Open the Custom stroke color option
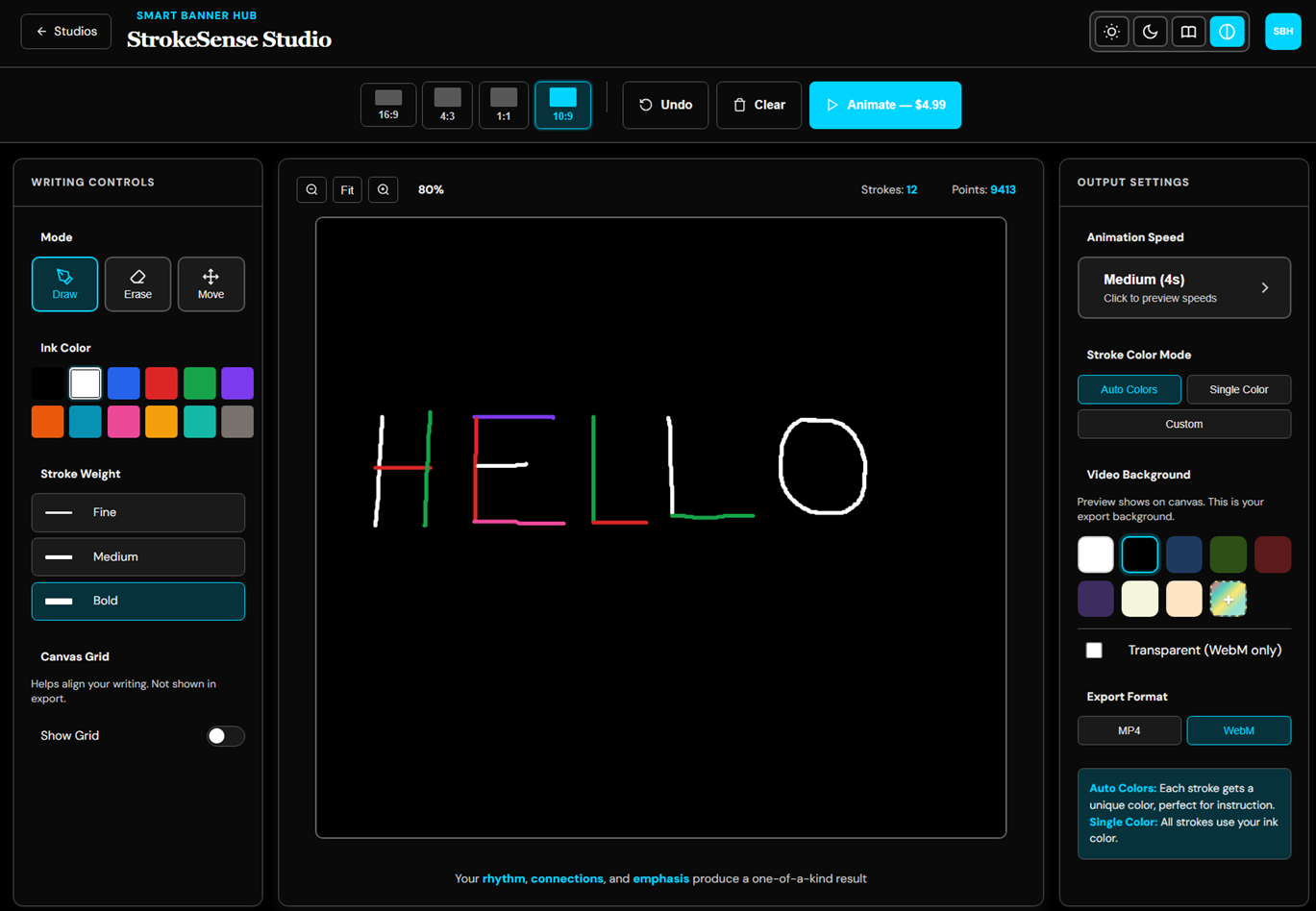This screenshot has width=1316, height=911. [x=1183, y=424]
